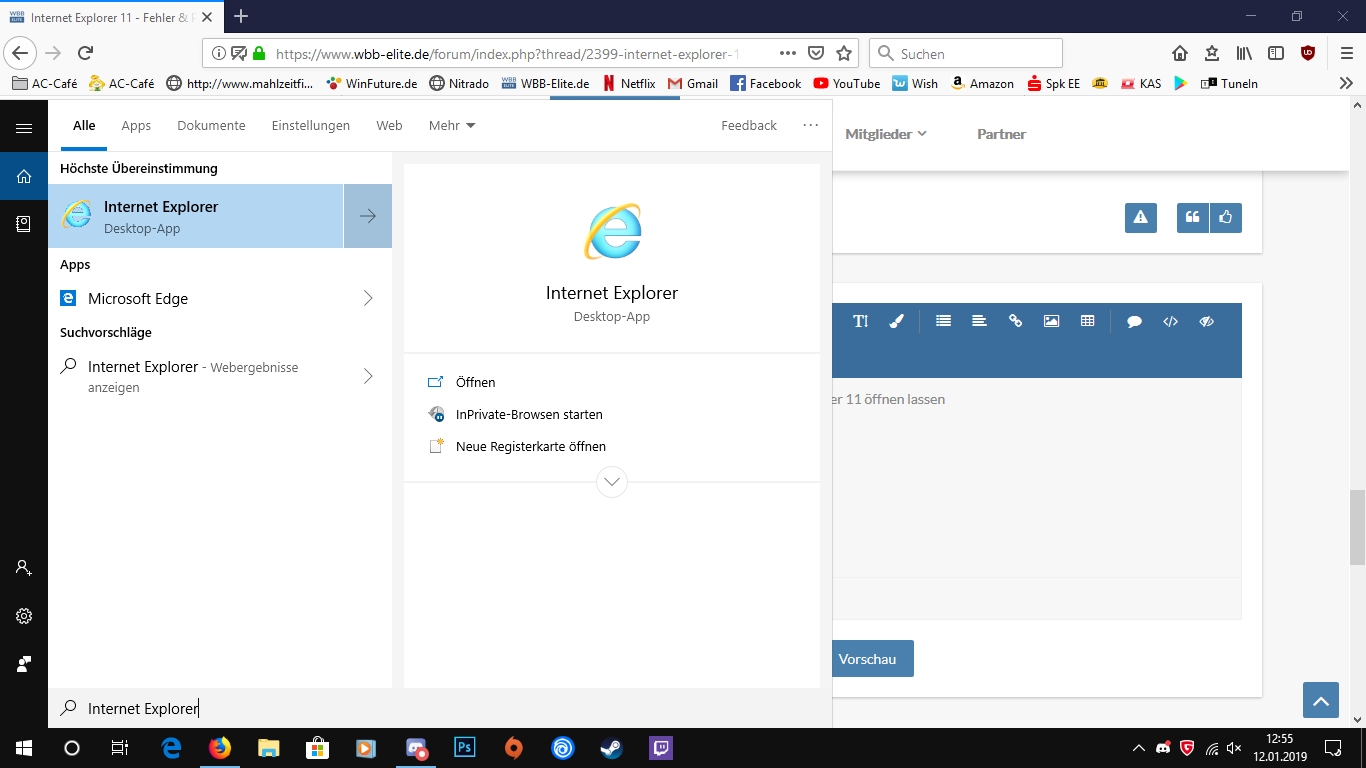
Task: Click the scroll-to-top arrow button
Action: (1321, 700)
